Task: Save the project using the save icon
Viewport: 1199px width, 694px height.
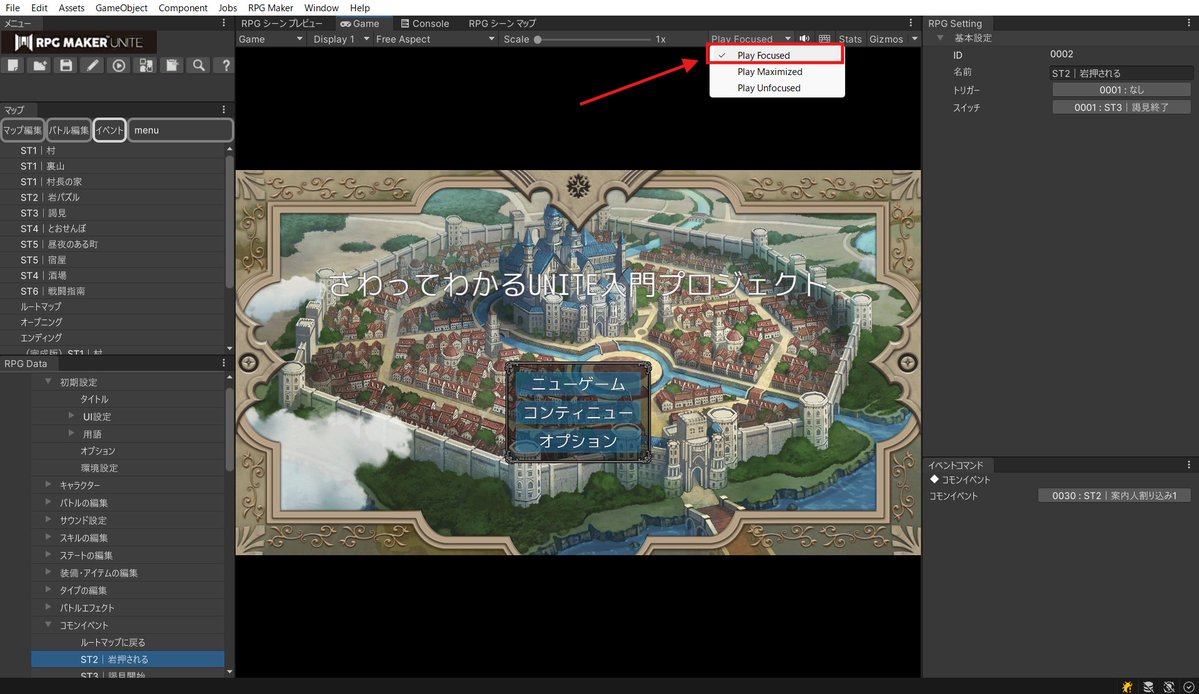Action: (x=66, y=65)
